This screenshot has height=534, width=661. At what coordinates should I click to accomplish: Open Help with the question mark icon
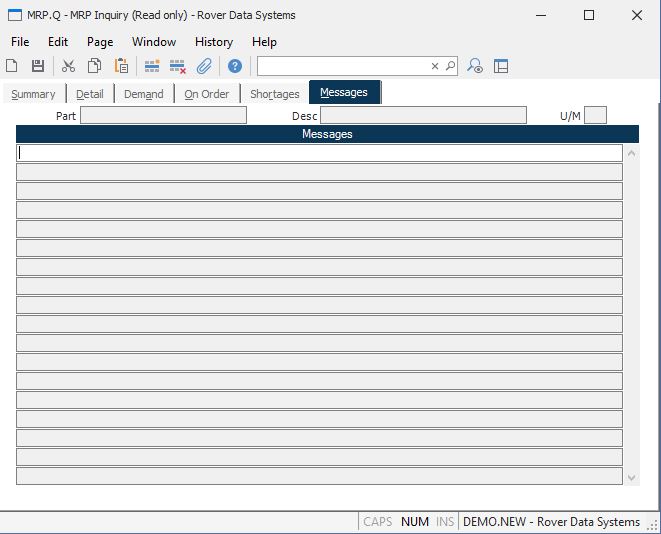point(235,66)
